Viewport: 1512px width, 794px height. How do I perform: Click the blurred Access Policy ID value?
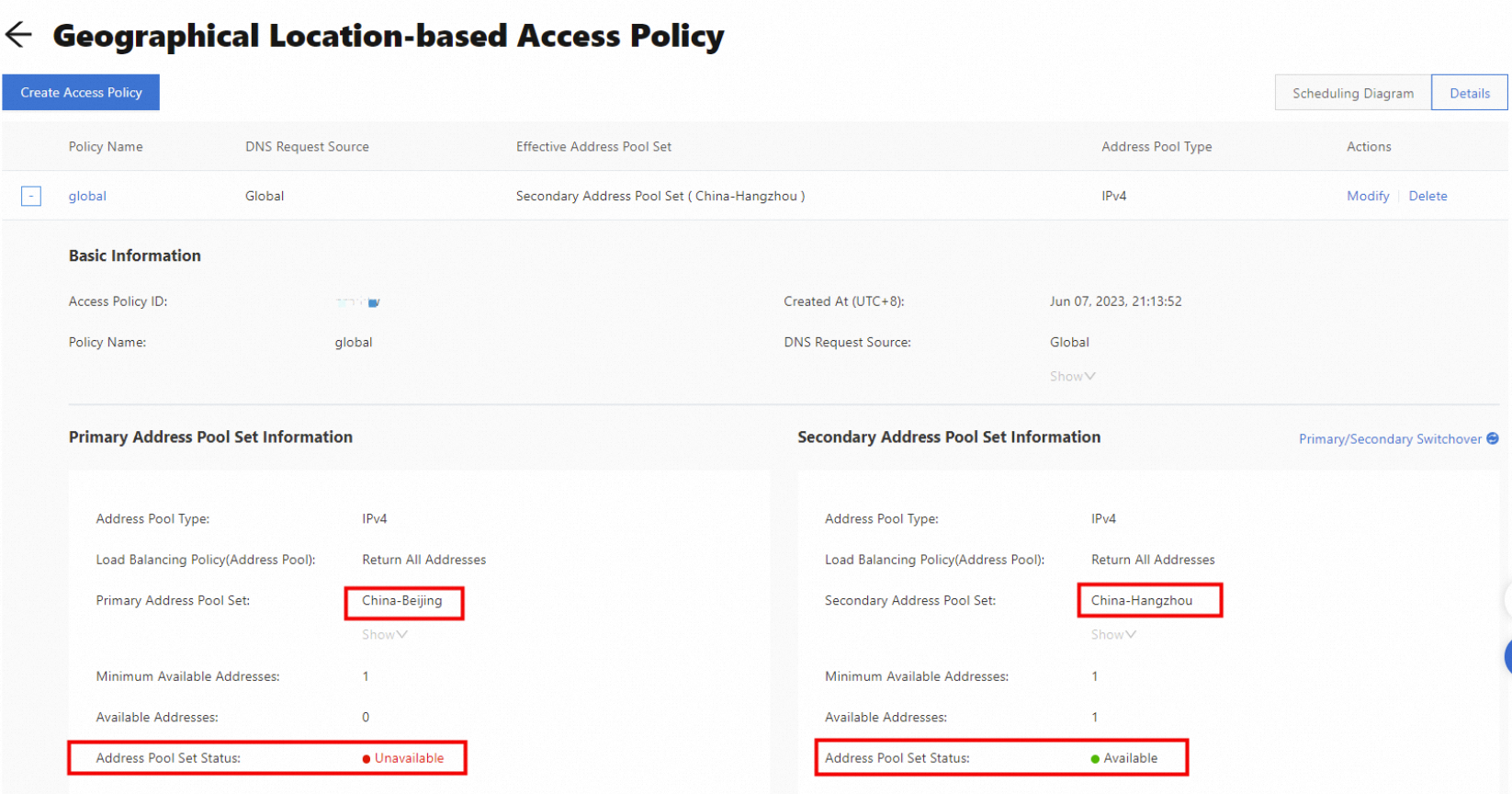click(x=358, y=302)
